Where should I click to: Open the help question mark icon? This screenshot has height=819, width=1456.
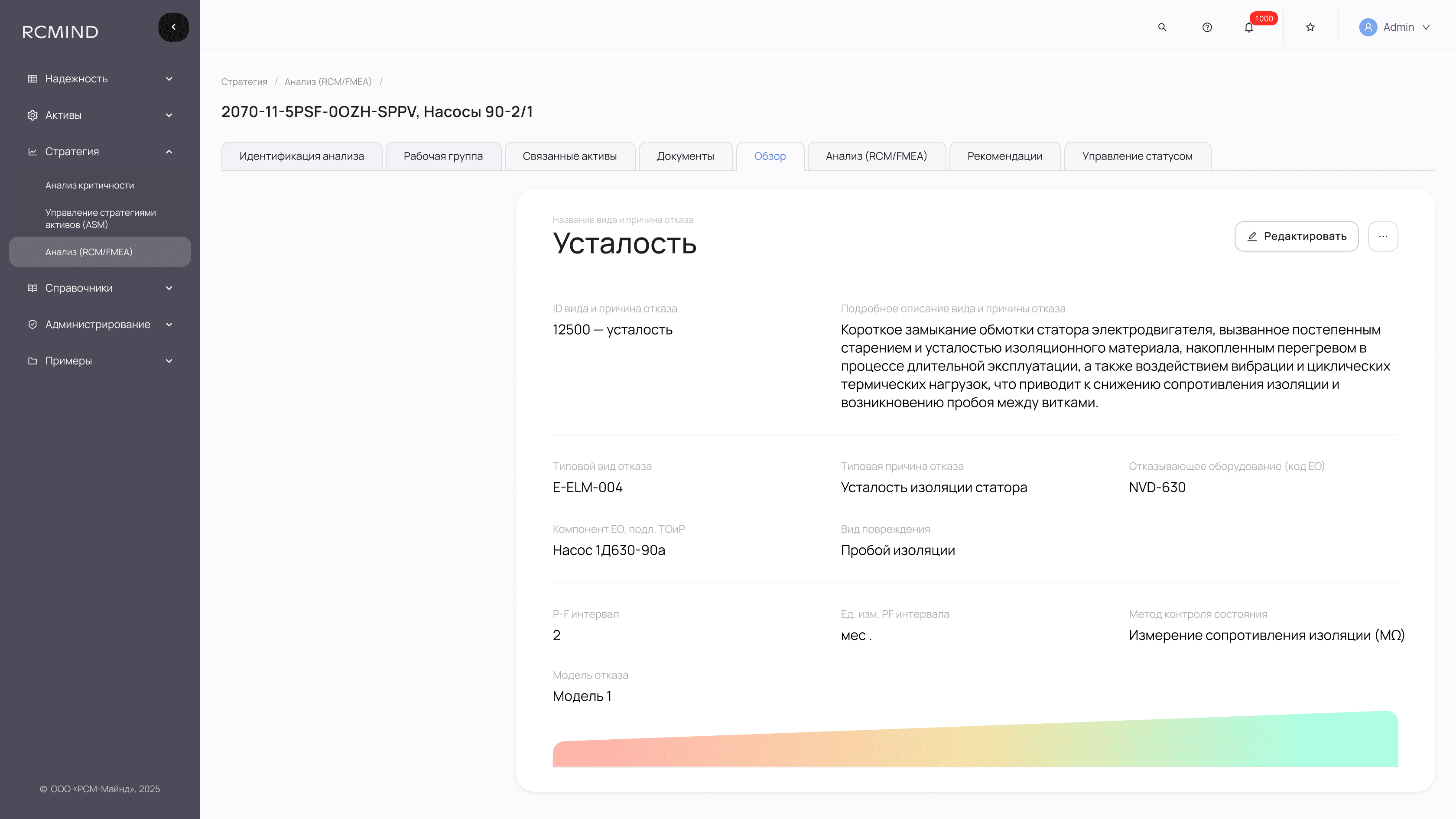tap(1207, 27)
